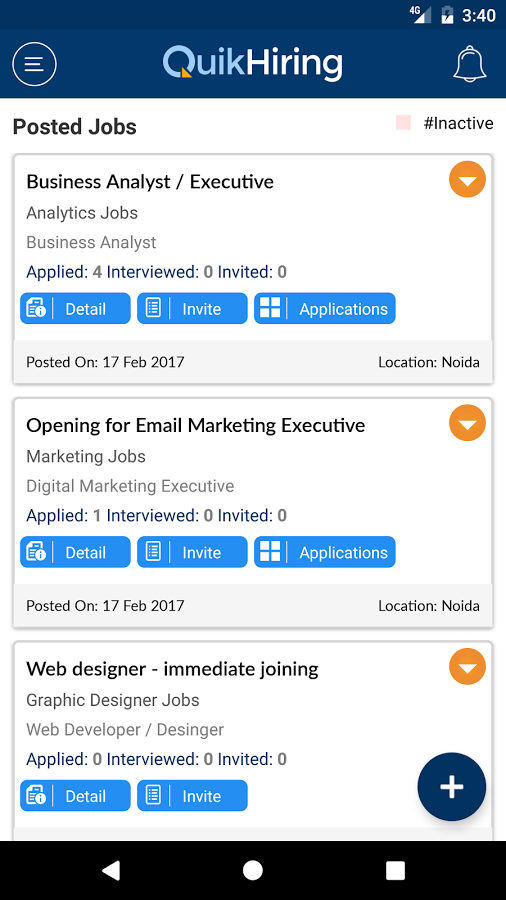Tap Android back navigation icon

click(x=111, y=870)
